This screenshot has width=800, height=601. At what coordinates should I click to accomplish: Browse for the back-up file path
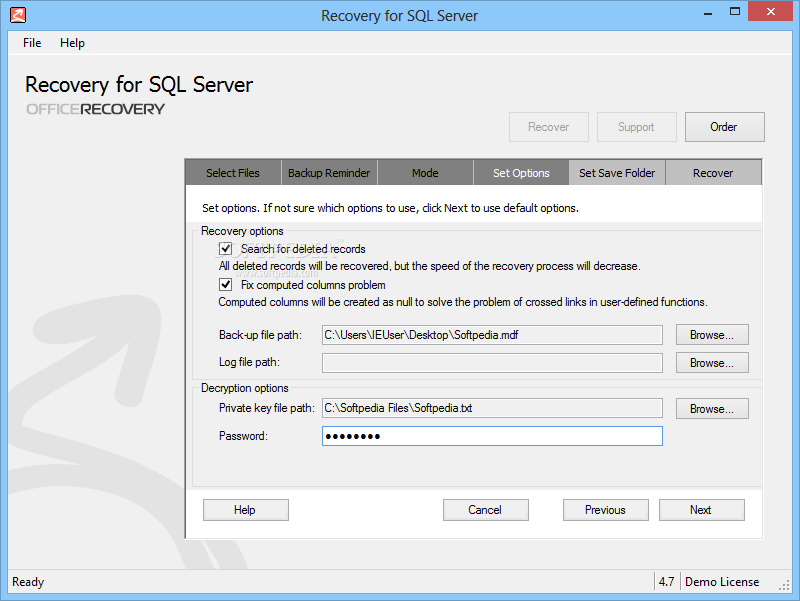pos(712,335)
